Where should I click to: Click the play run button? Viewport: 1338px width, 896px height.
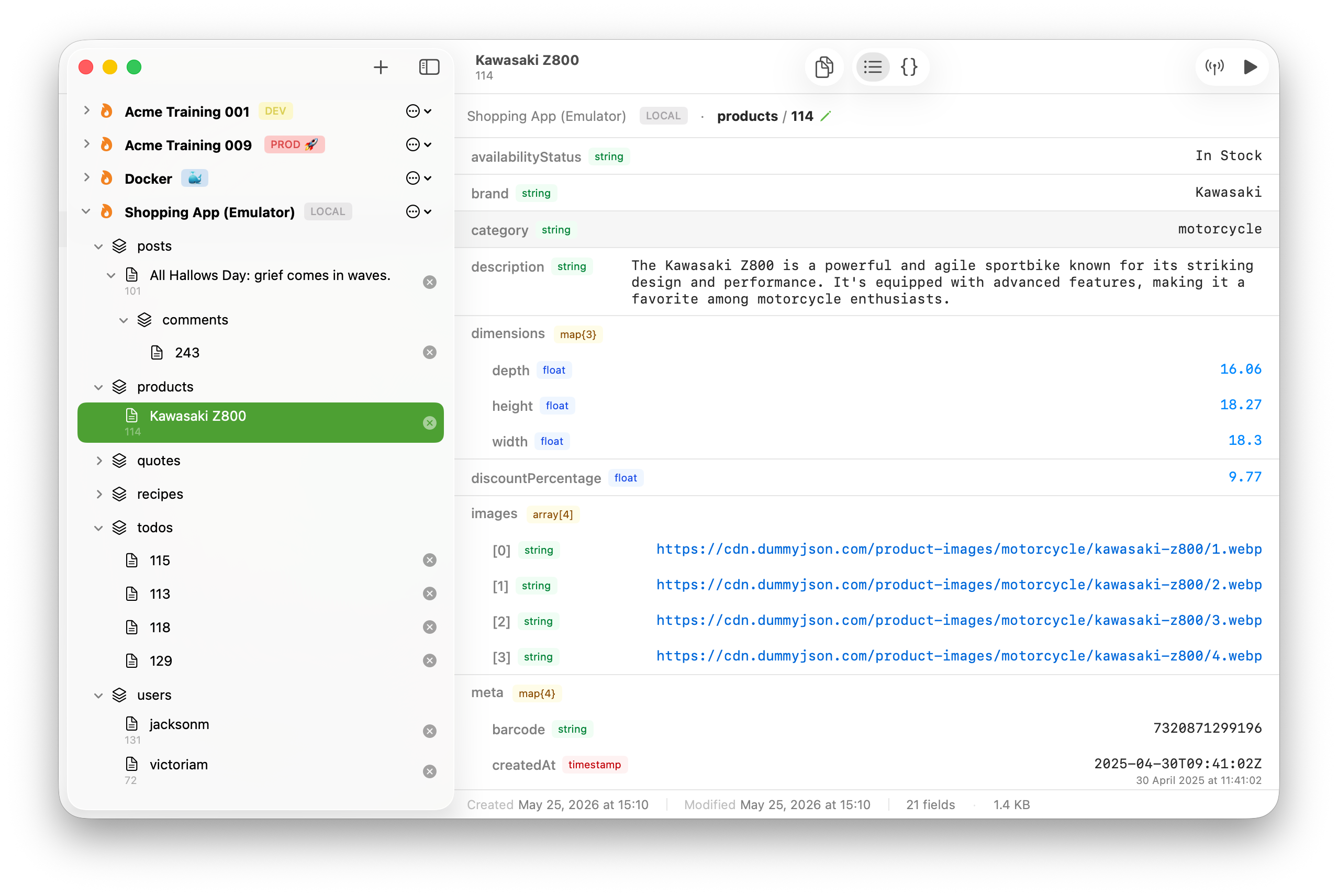pos(1250,68)
